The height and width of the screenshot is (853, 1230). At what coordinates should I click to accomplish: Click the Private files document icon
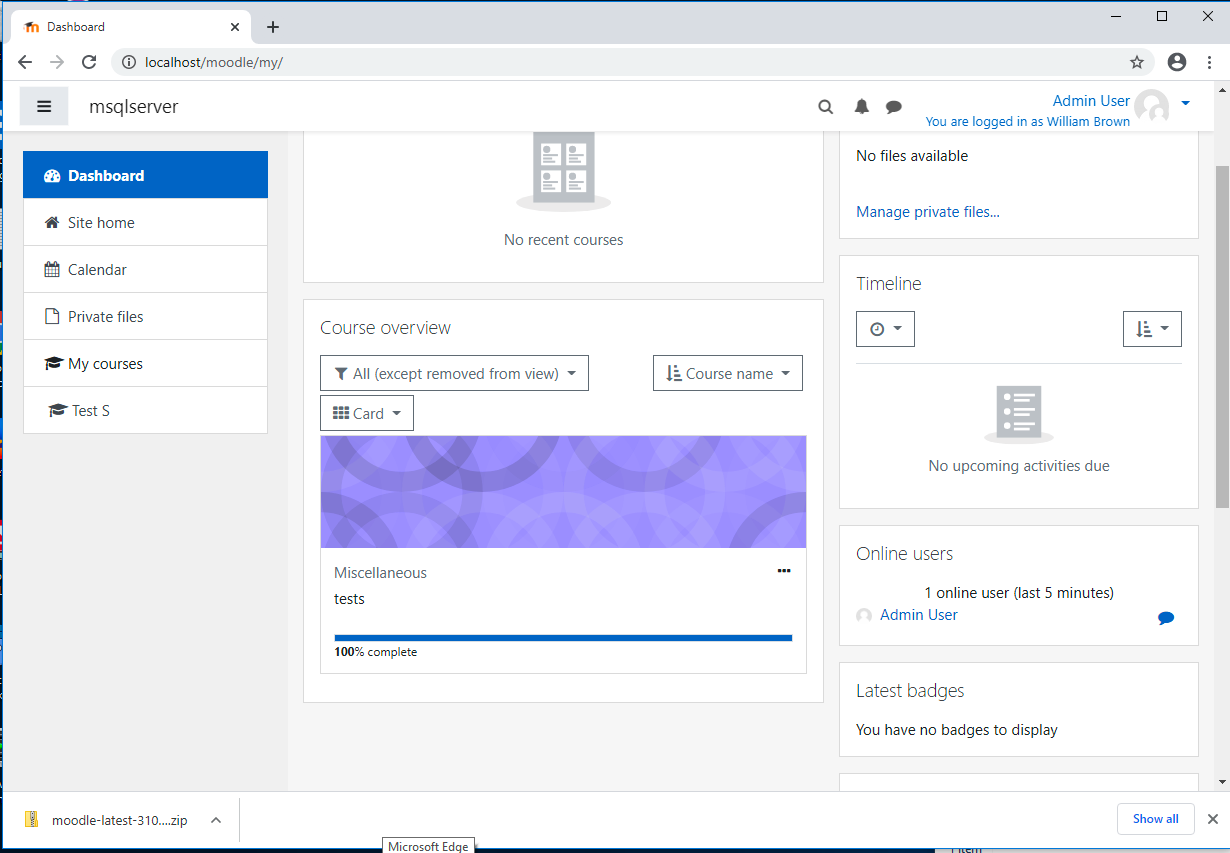point(52,316)
